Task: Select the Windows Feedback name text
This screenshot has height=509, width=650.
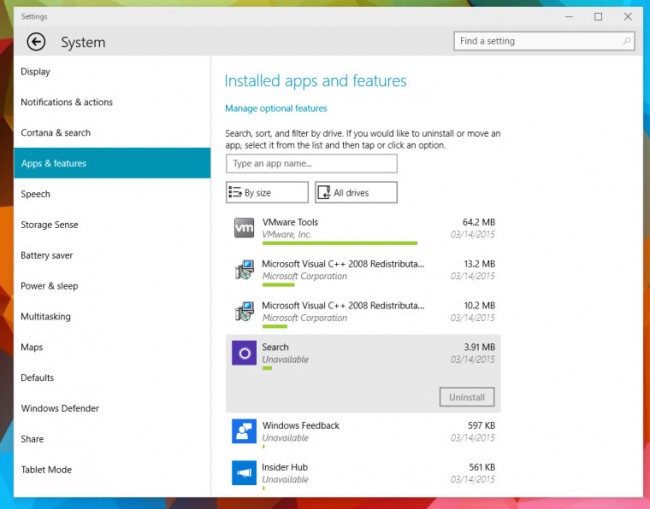Action: pyautogui.click(x=301, y=426)
